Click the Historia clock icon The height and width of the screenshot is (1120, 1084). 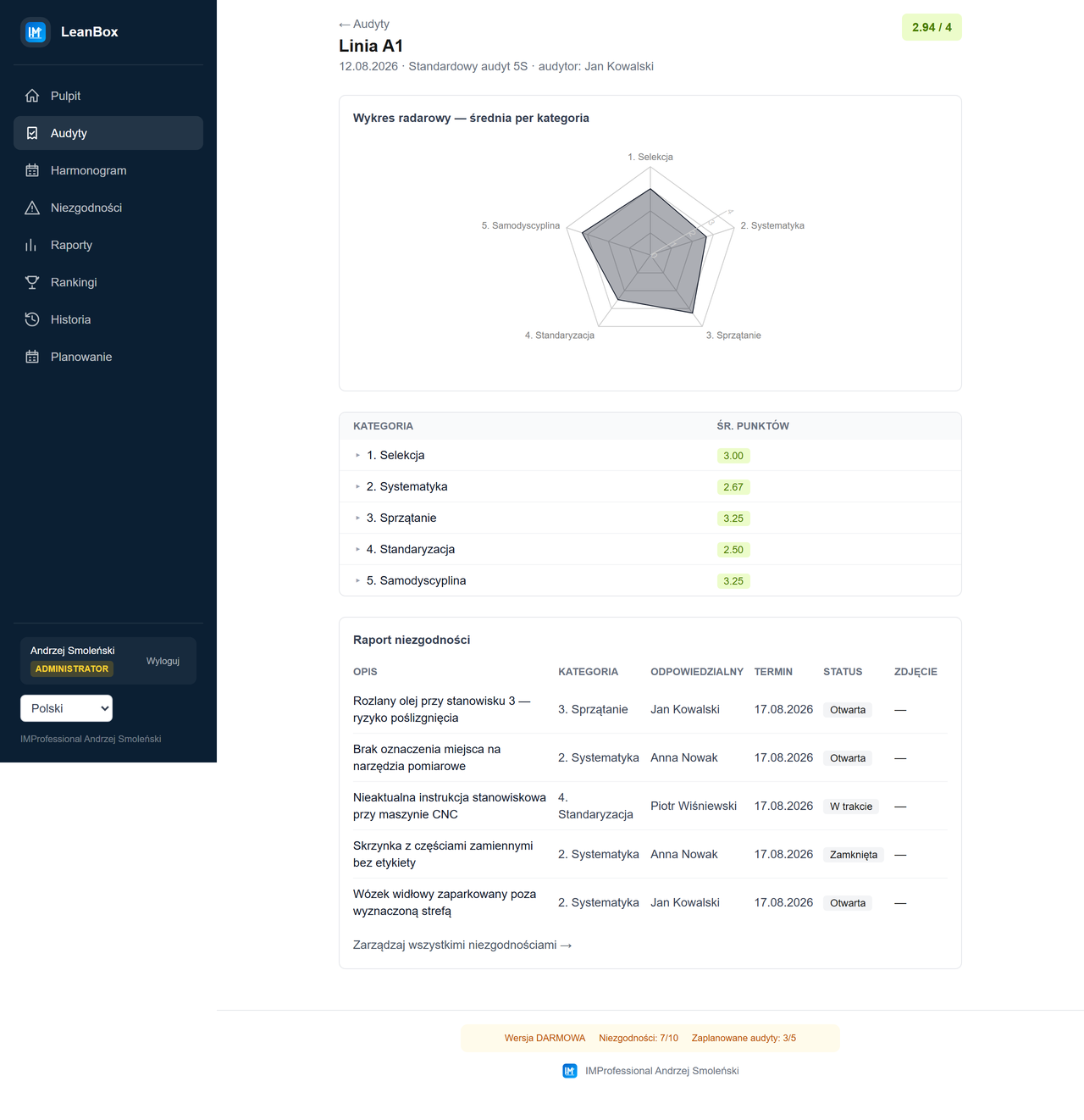pos(32,319)
